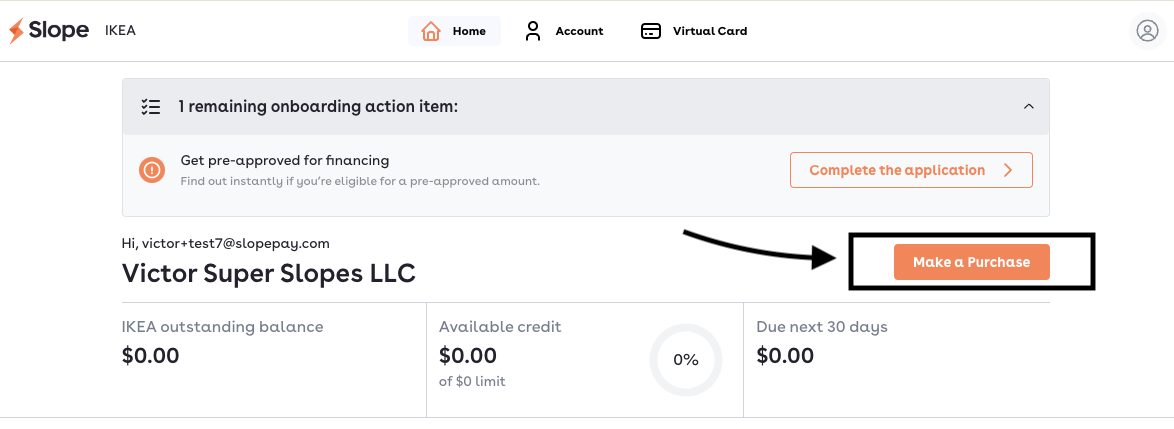Collapse the onboarding action items panel

point(1027,106)
